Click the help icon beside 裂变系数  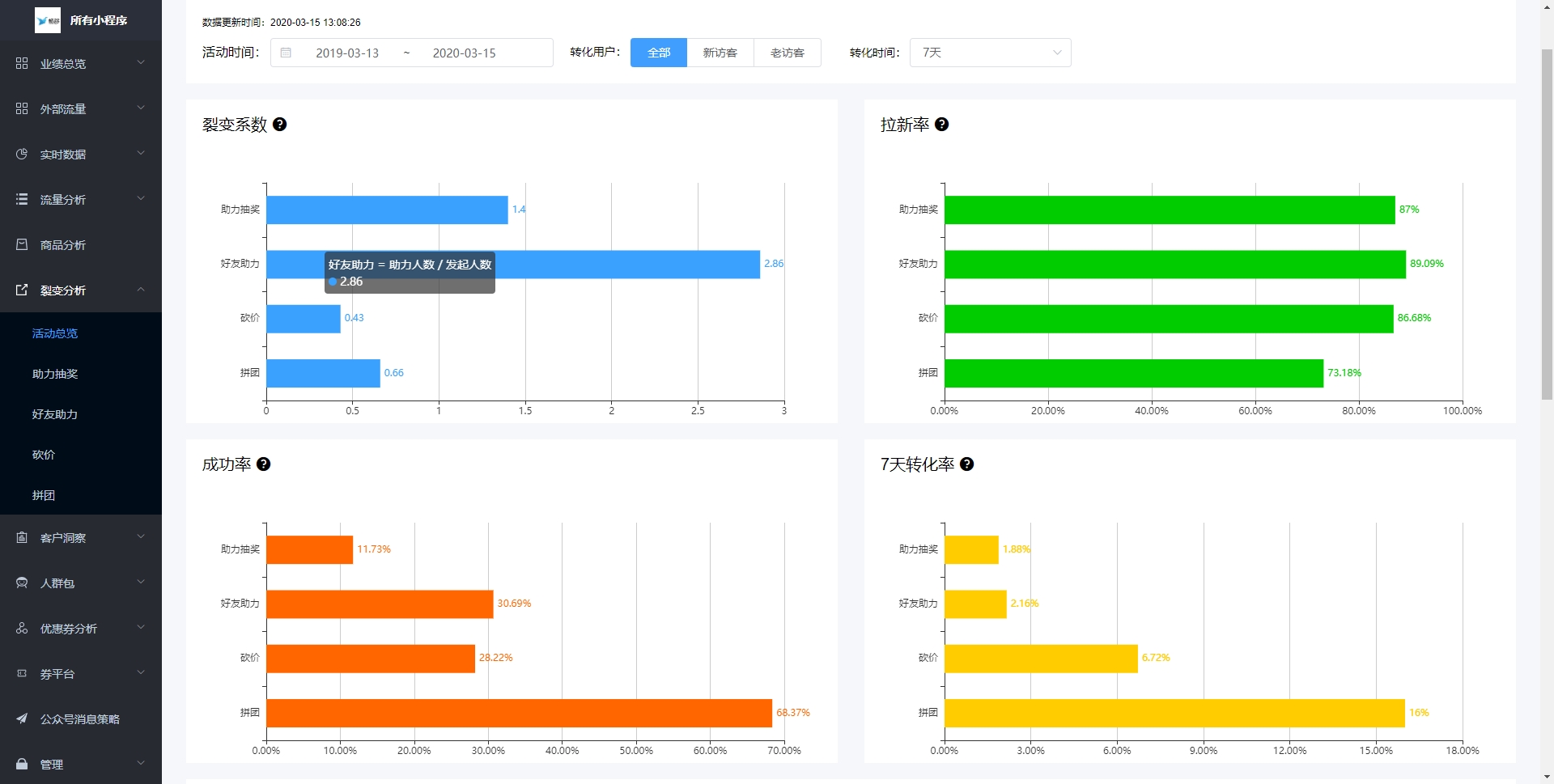280,125
